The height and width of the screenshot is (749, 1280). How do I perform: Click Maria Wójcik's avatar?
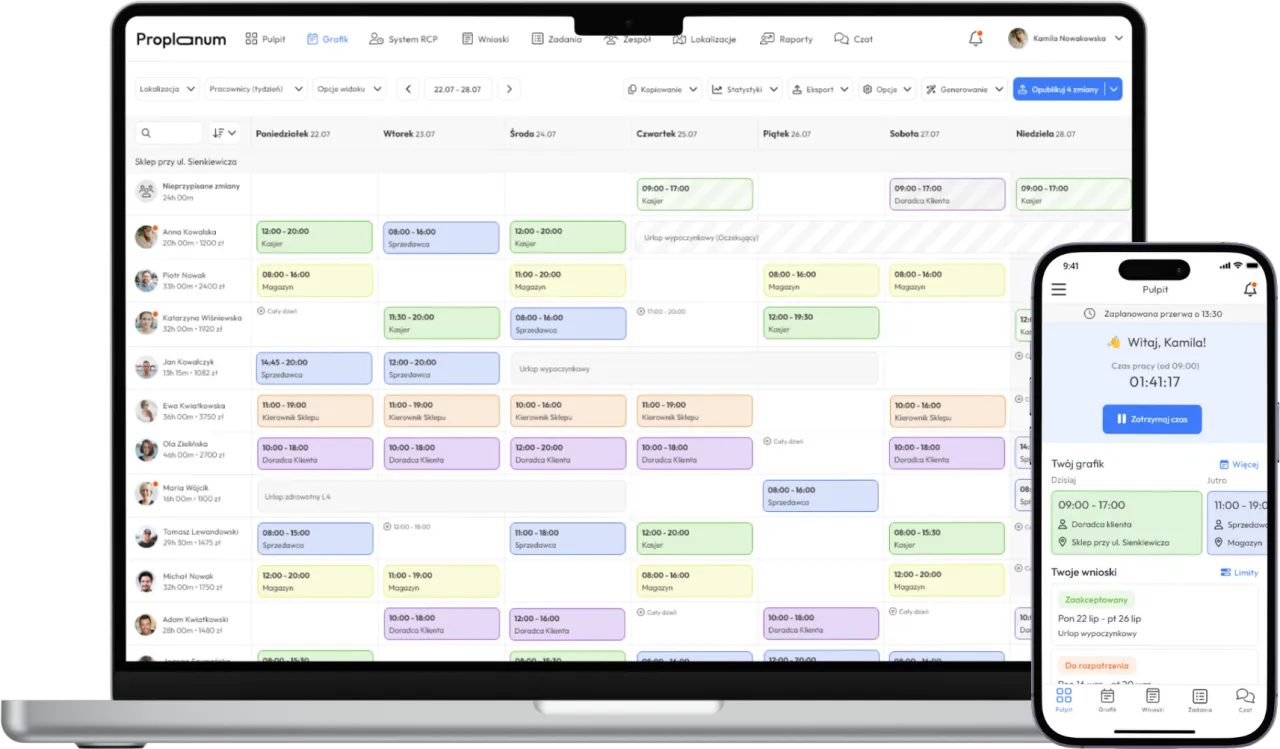pyautogui.click(x=146, y=493)
